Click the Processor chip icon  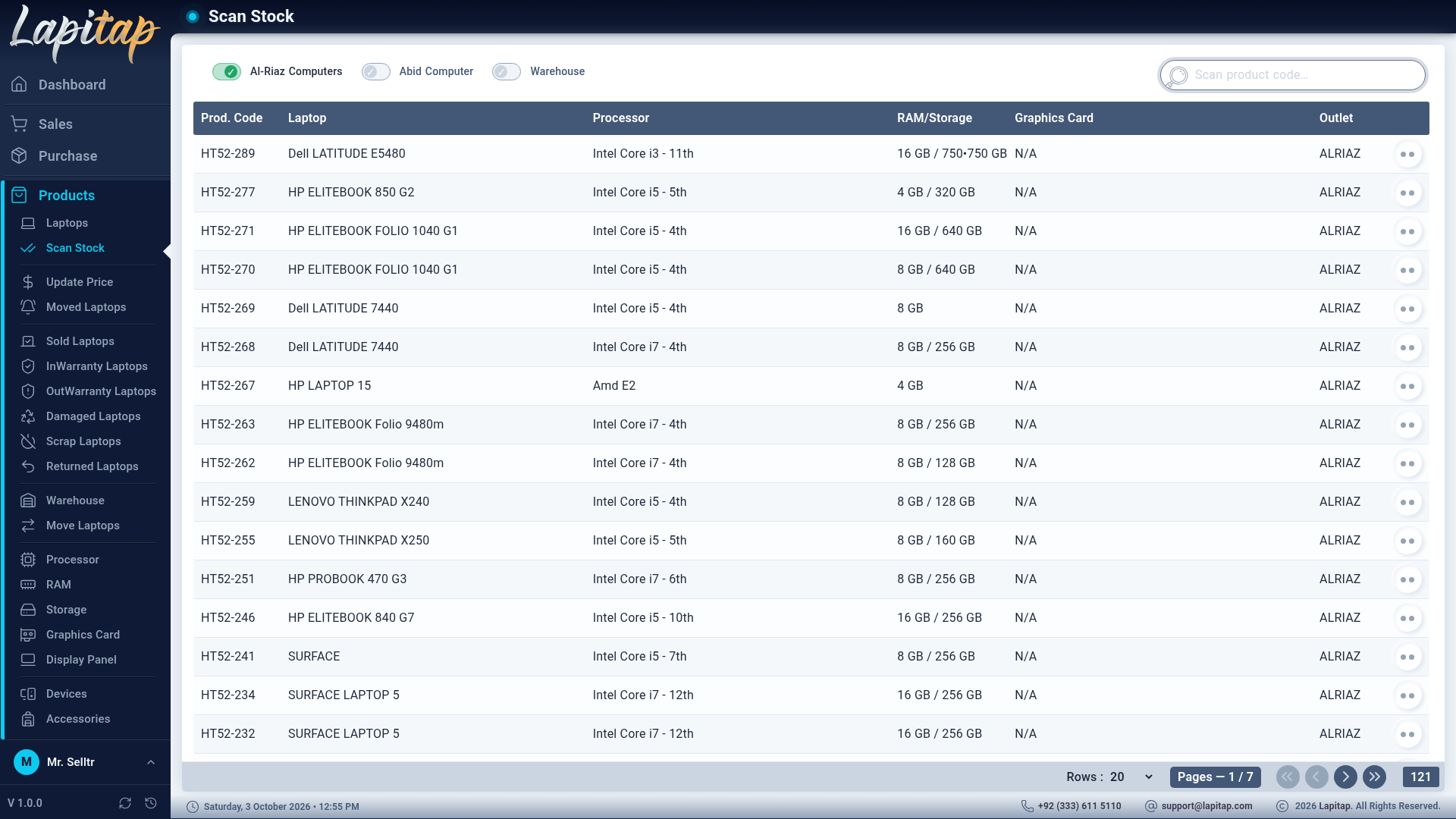[x=28, y=560]
